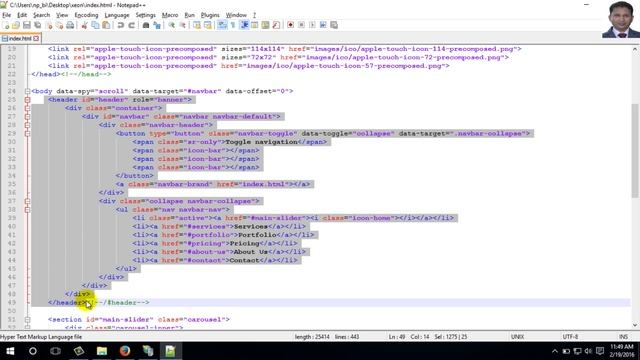Open the Function List toolbar icon
Image resolution: width=640 pixels, height=360 pixels.
[276, 25]
